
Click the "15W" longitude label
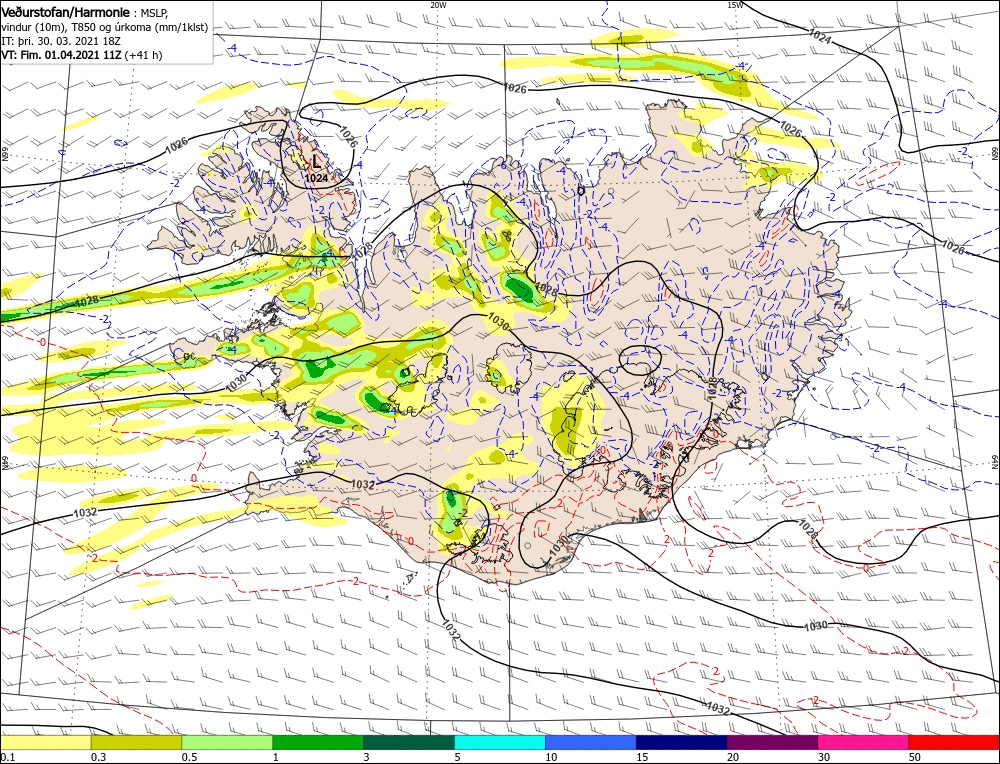pyautogui.click(x=735, y=4)
